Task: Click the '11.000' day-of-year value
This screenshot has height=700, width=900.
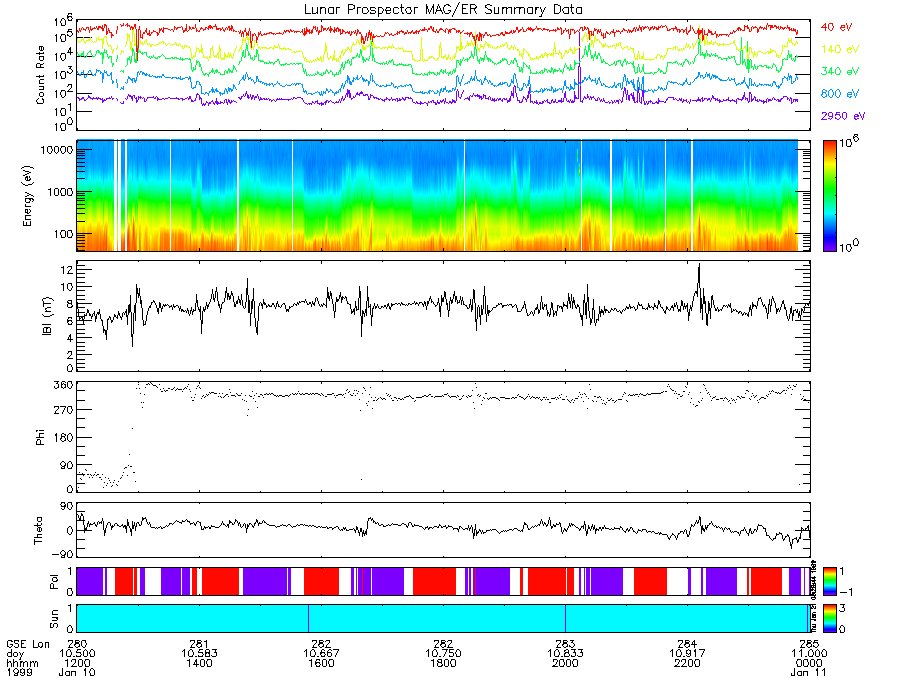Action: [809, 654]
